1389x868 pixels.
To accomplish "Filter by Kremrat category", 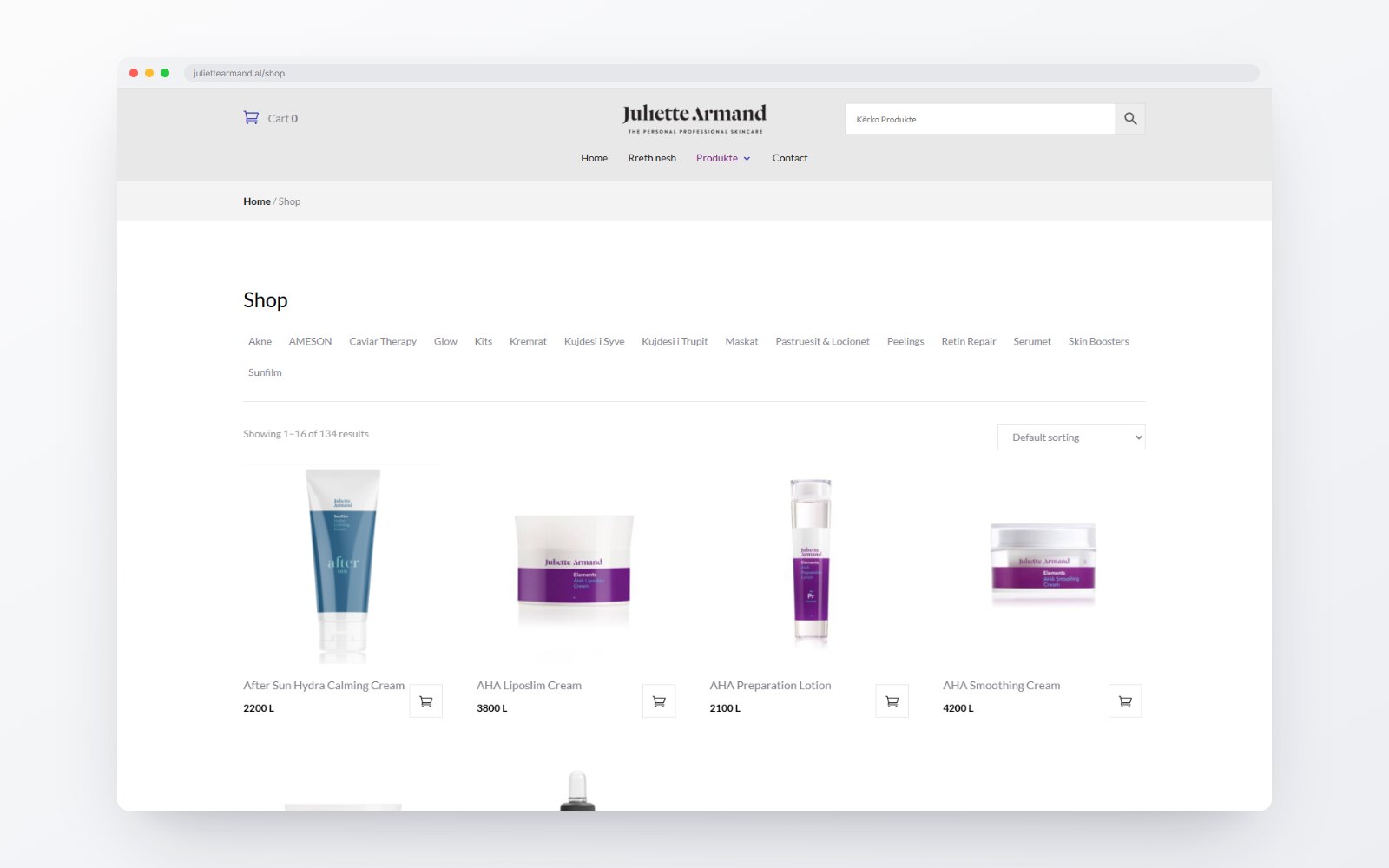I will pos(528,341).
